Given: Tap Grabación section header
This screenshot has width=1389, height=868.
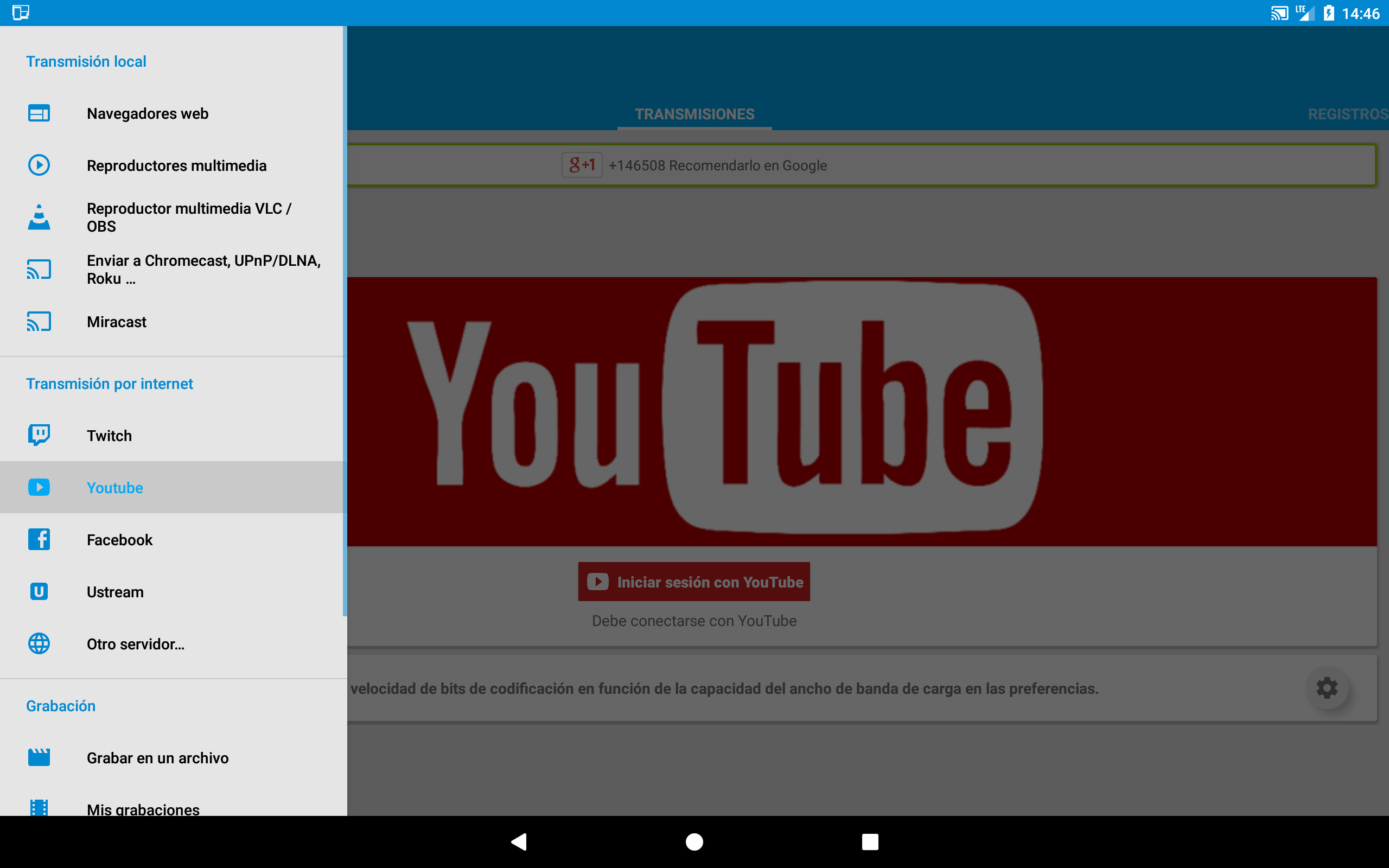Looking at the screenshot, I should point(61,706).
